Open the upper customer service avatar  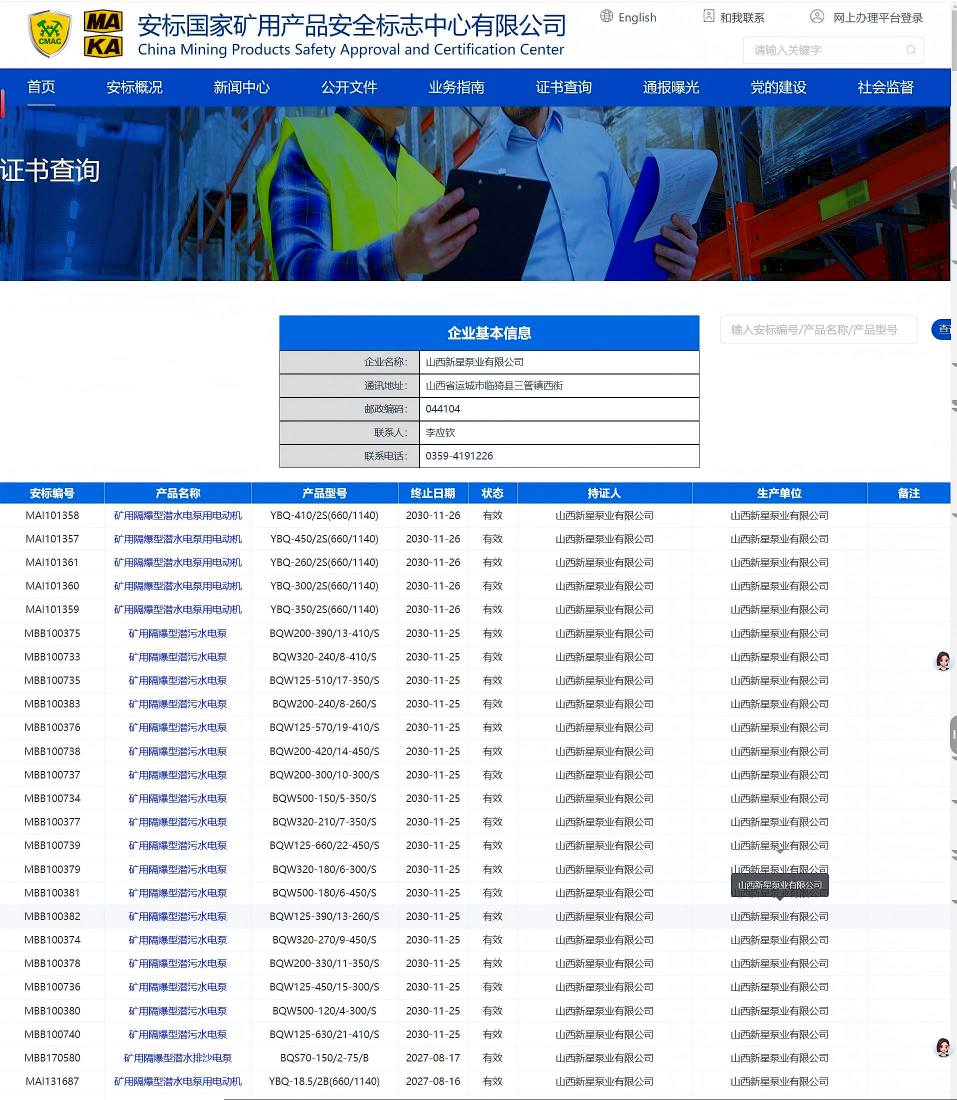tap(942, 661)
